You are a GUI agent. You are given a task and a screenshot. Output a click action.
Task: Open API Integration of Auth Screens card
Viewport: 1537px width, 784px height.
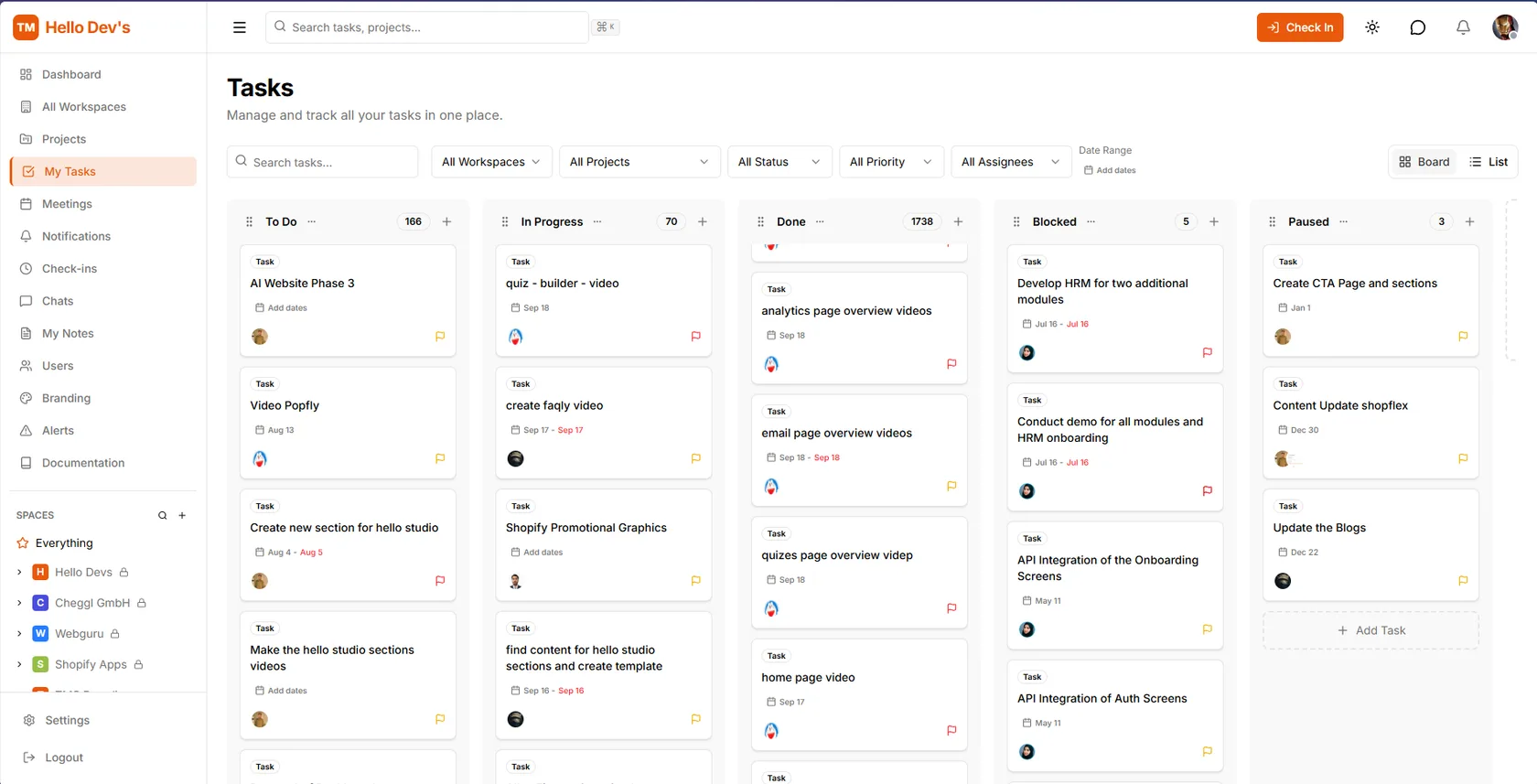click(1114, 715)
